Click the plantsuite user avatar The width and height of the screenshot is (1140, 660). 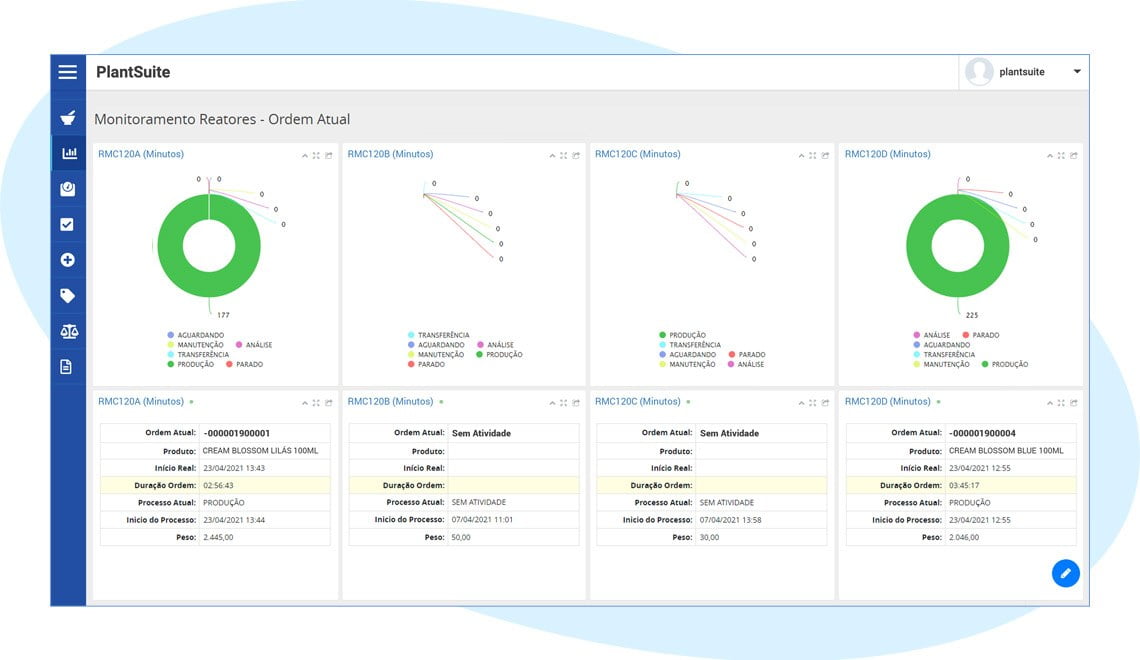[x=979, y=72]
